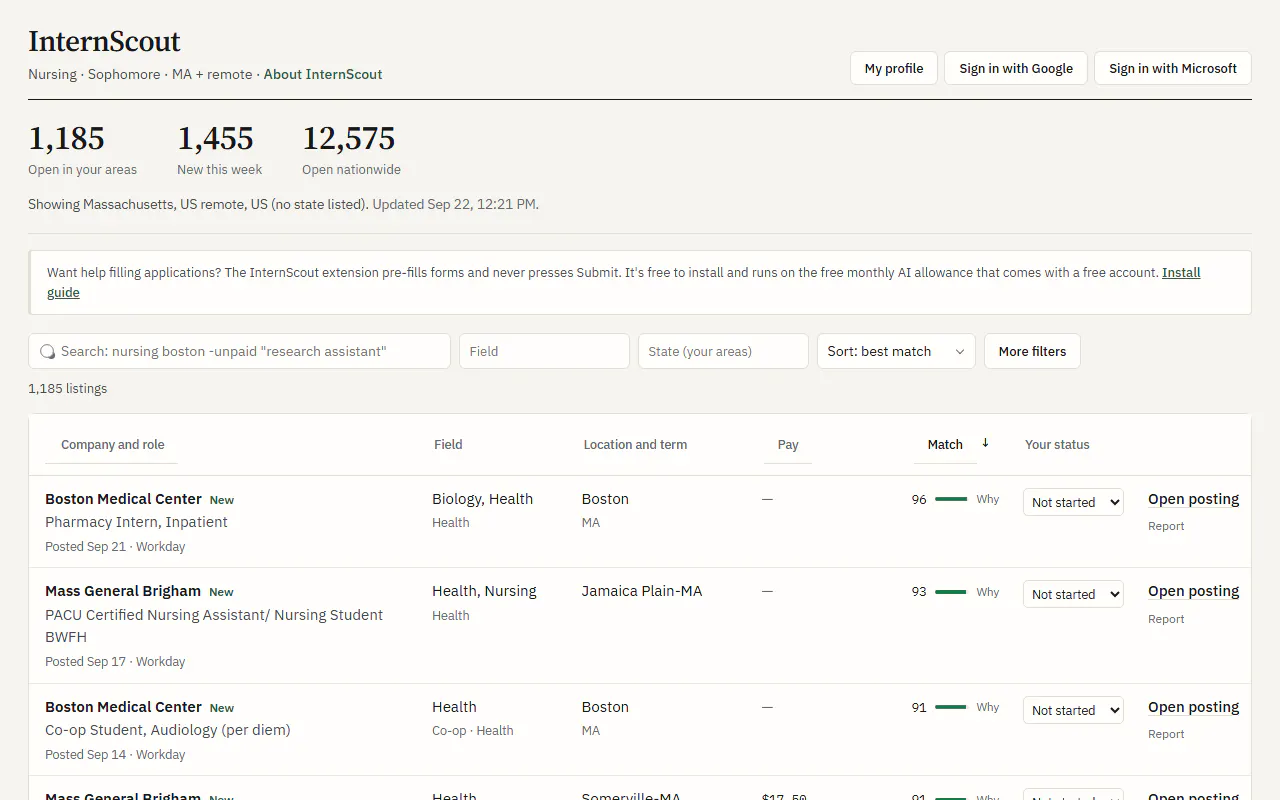Open status dropdown for Pharmacy Intern row
This screenshot has height=800, width=1280.
click(x=1073, y=502)
